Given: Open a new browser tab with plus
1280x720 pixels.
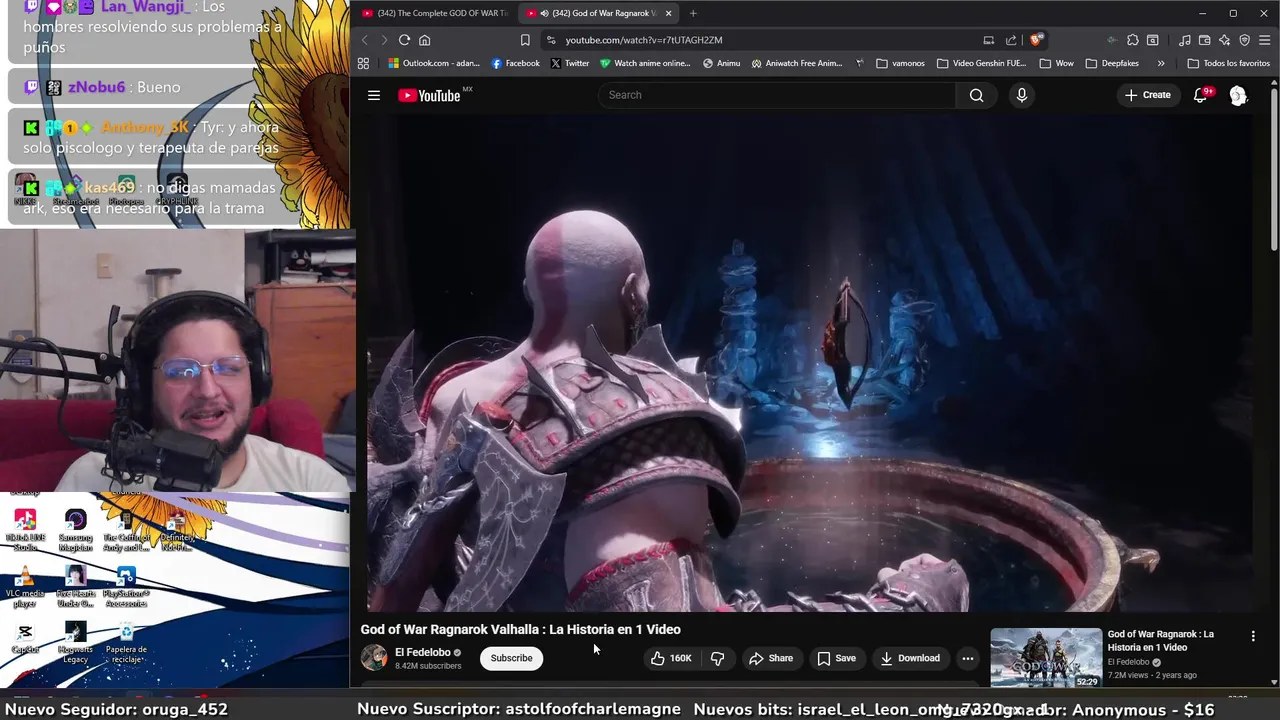Looking at the screenshot, I should pos(693,13).
